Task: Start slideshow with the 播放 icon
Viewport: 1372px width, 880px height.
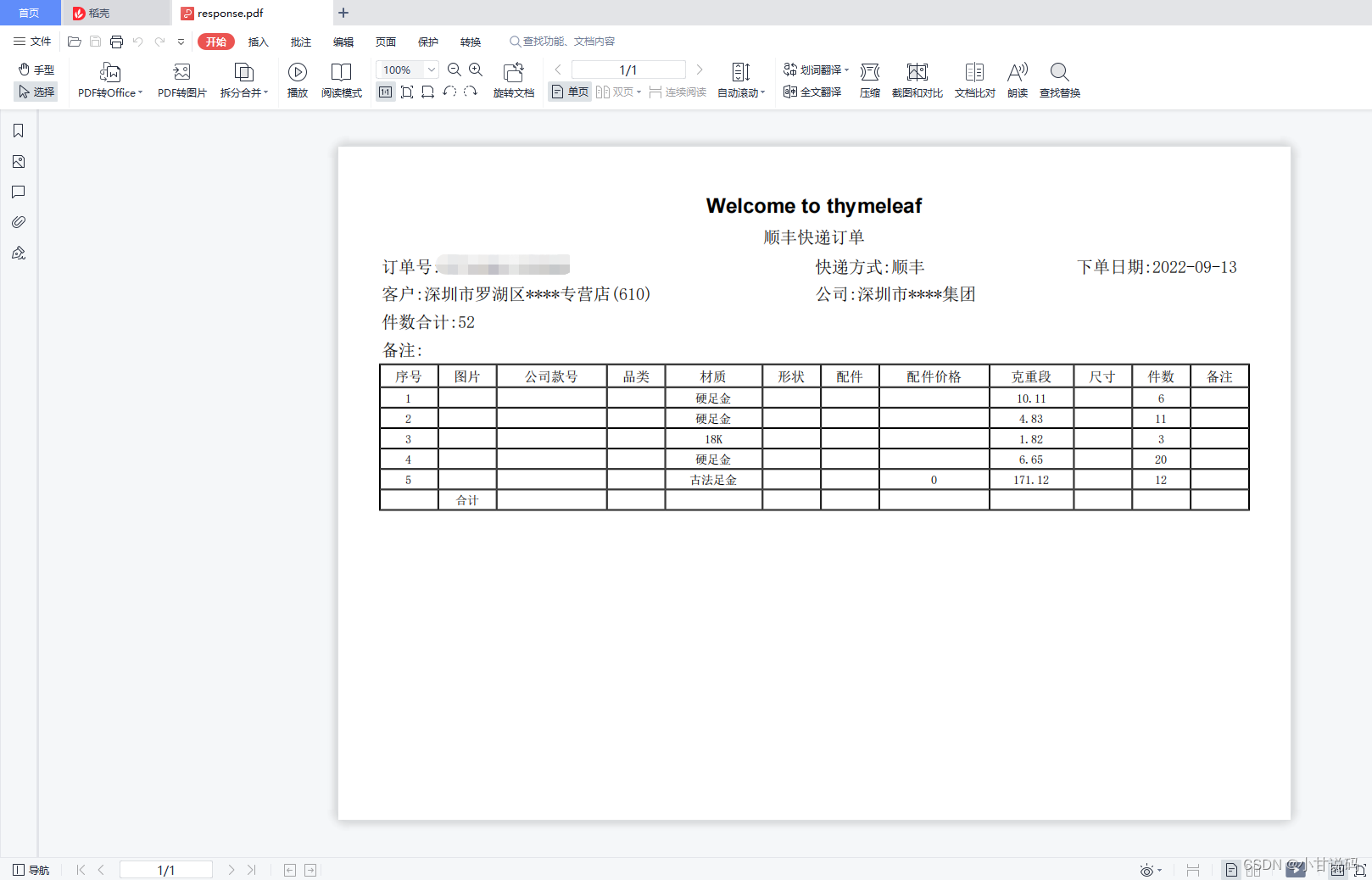Action: click(x=298, y=73)
